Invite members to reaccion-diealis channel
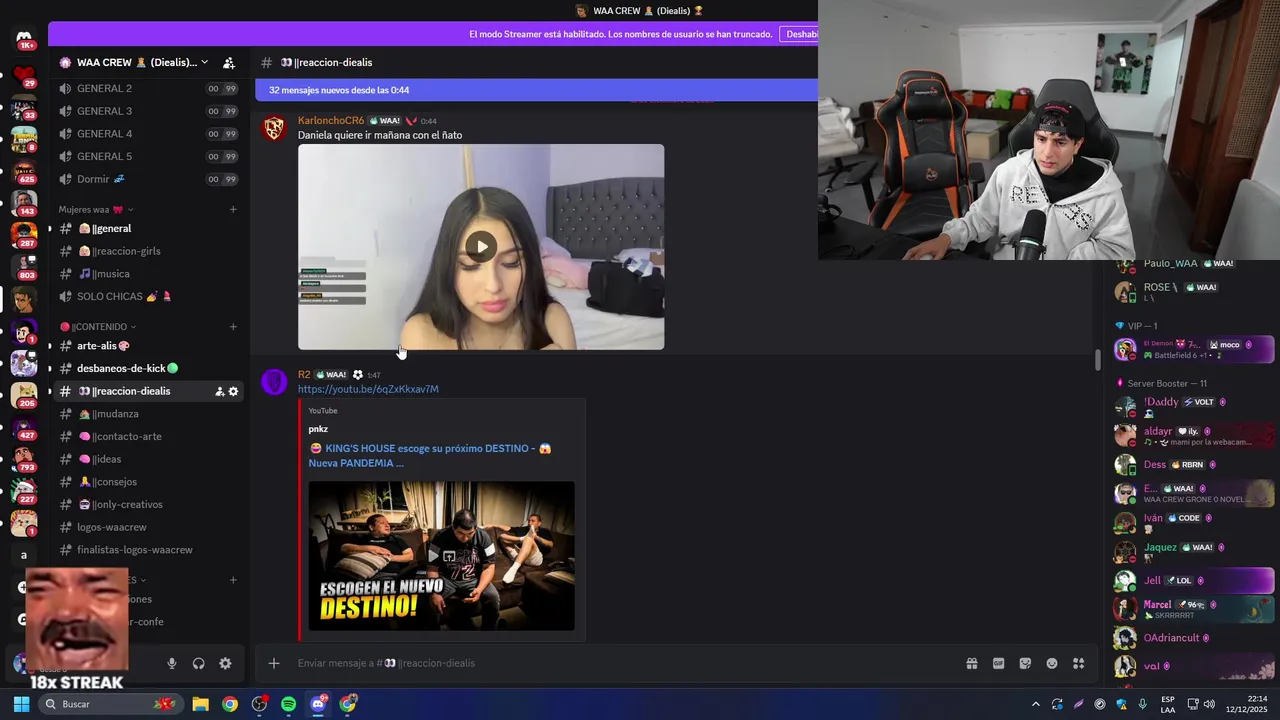The image size is (1280, 720). (219, 391)
